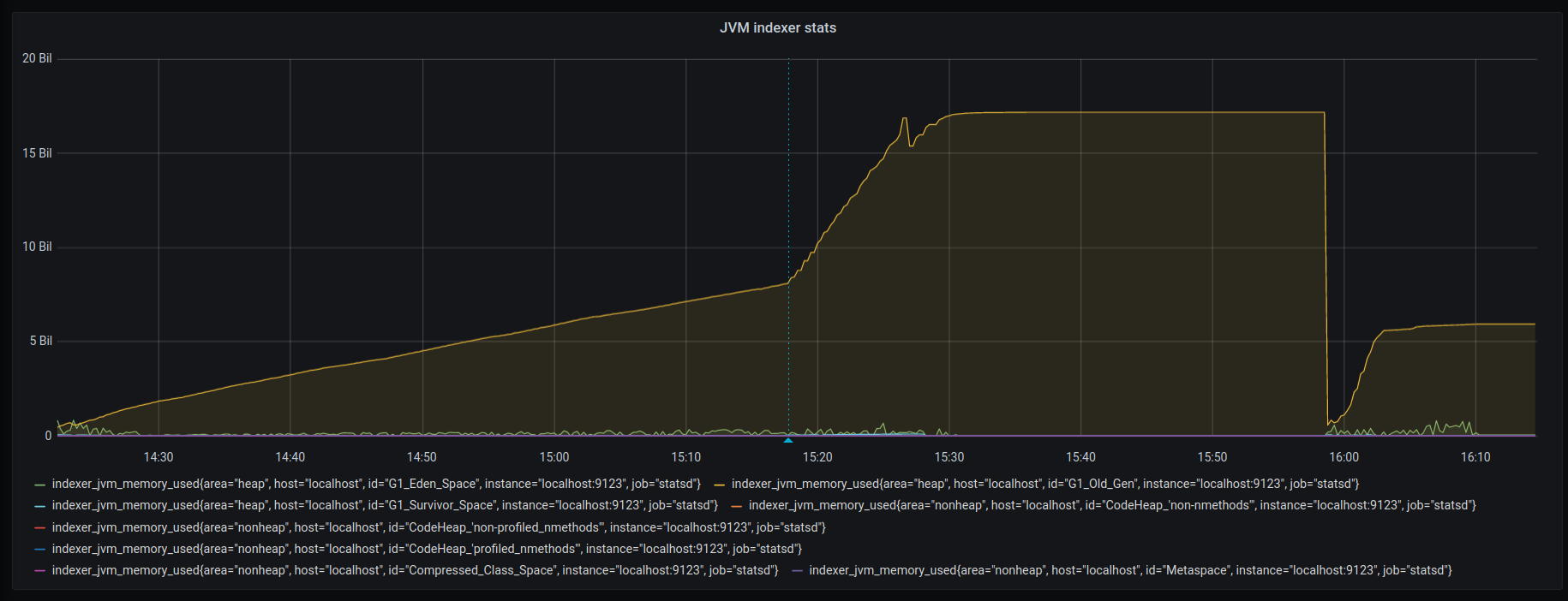Pick color for G1_Old_Gen yellow swatch
This screenshot has height=601, width=1568.
pyautogui.click(x=720, y=485)
